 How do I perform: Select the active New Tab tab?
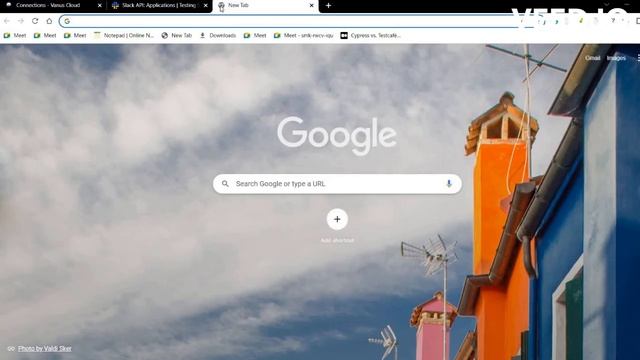tap(265, 6)
